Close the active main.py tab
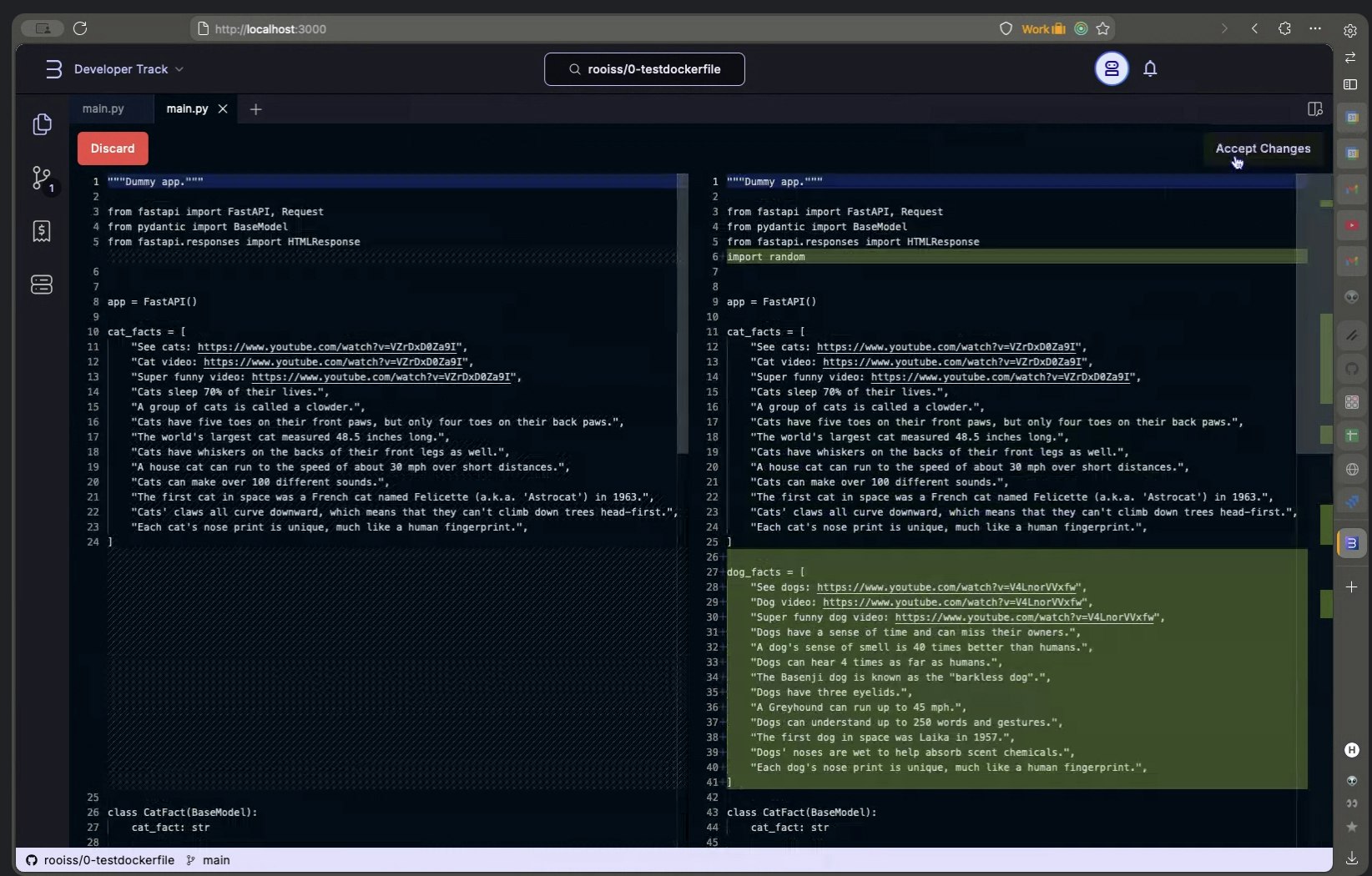The height and width of the screenshot is (876, 1372). tap(223, 109)
